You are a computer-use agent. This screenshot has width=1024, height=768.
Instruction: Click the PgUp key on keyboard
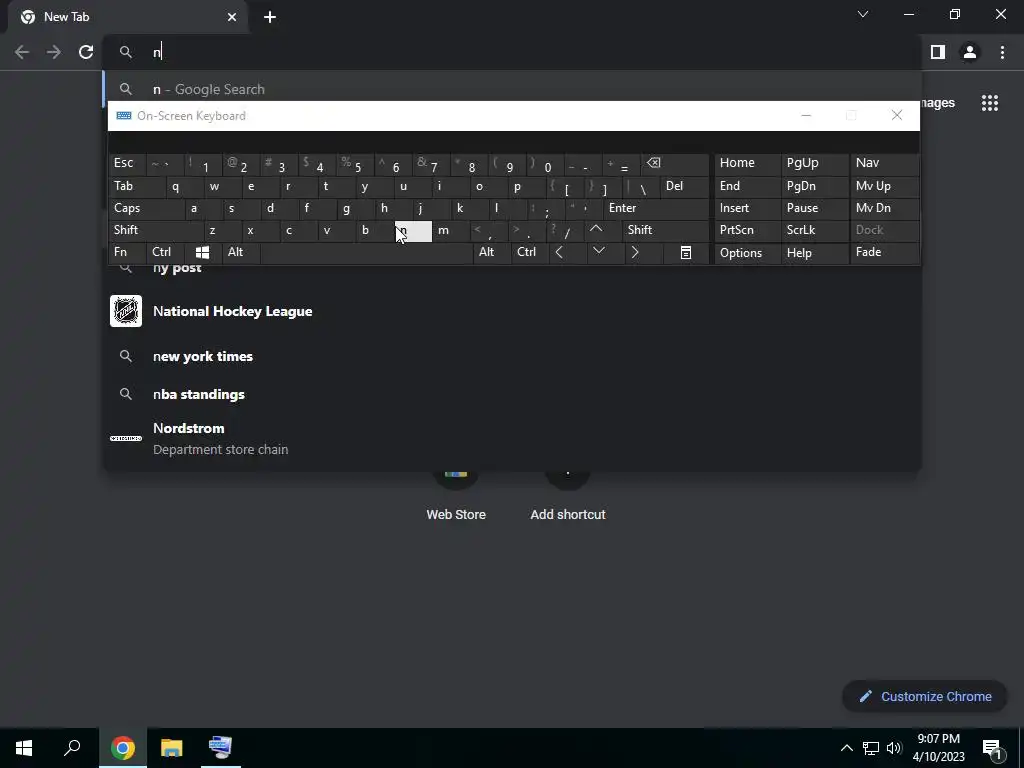tap(815, 164)
